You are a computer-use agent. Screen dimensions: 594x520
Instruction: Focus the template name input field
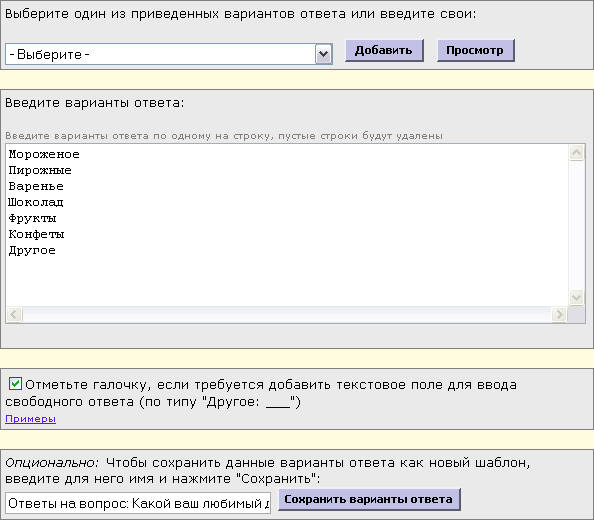tap(138, 503)
